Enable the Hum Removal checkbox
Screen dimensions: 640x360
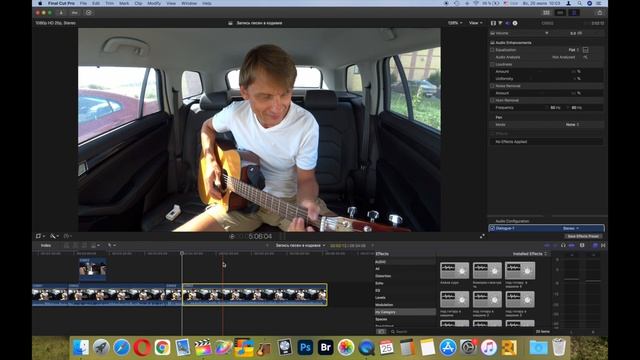pyautogui.click(x=492, y=100)
